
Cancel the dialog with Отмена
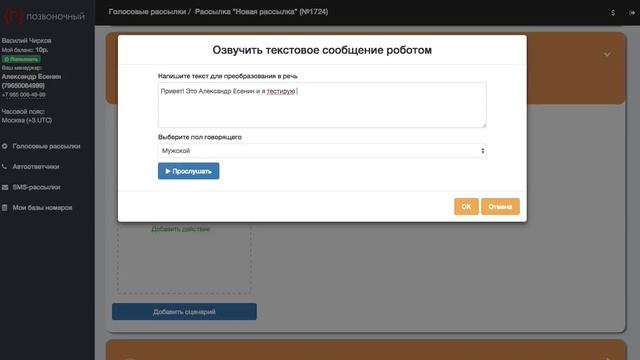point(500,207)
